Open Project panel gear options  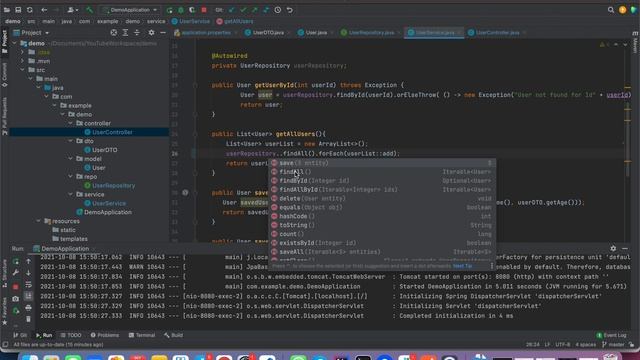[151, 33]
